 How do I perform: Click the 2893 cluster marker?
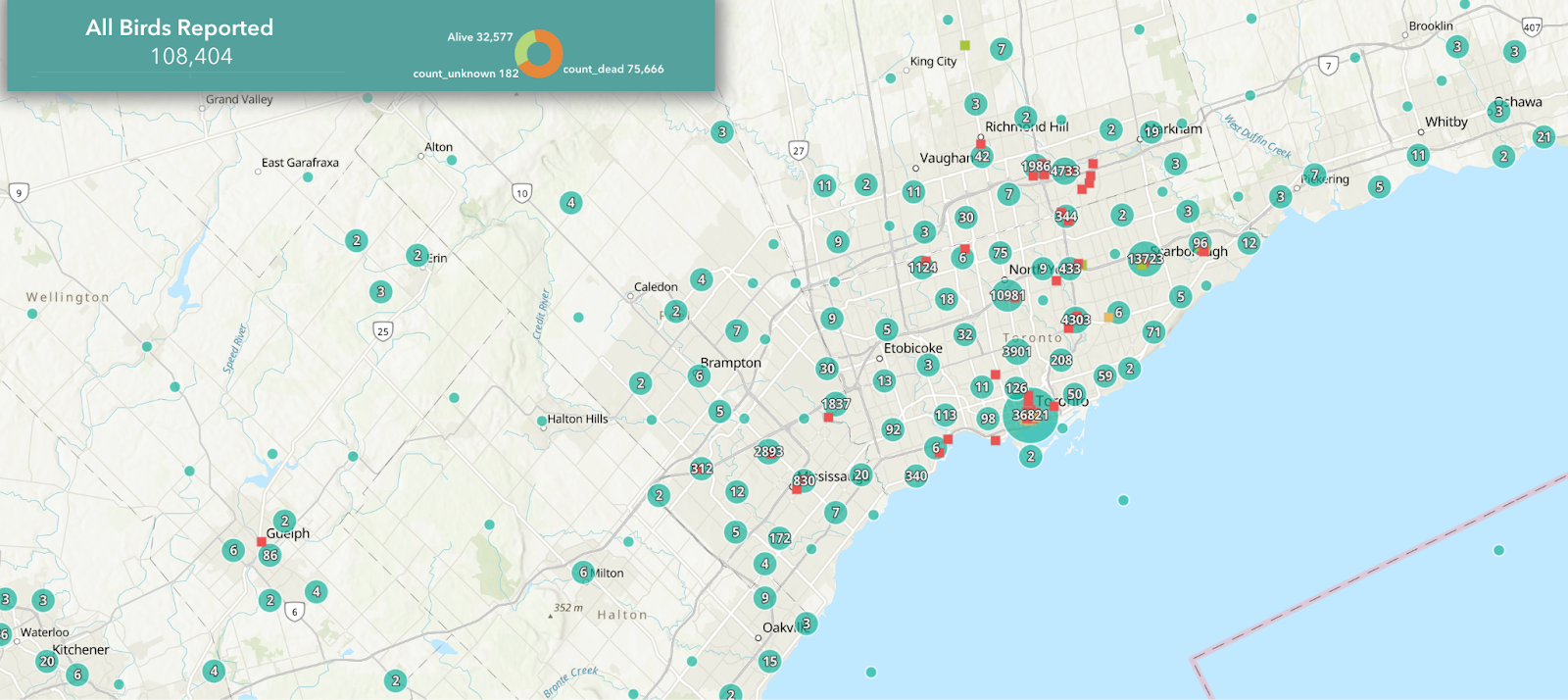pos(768,452)
